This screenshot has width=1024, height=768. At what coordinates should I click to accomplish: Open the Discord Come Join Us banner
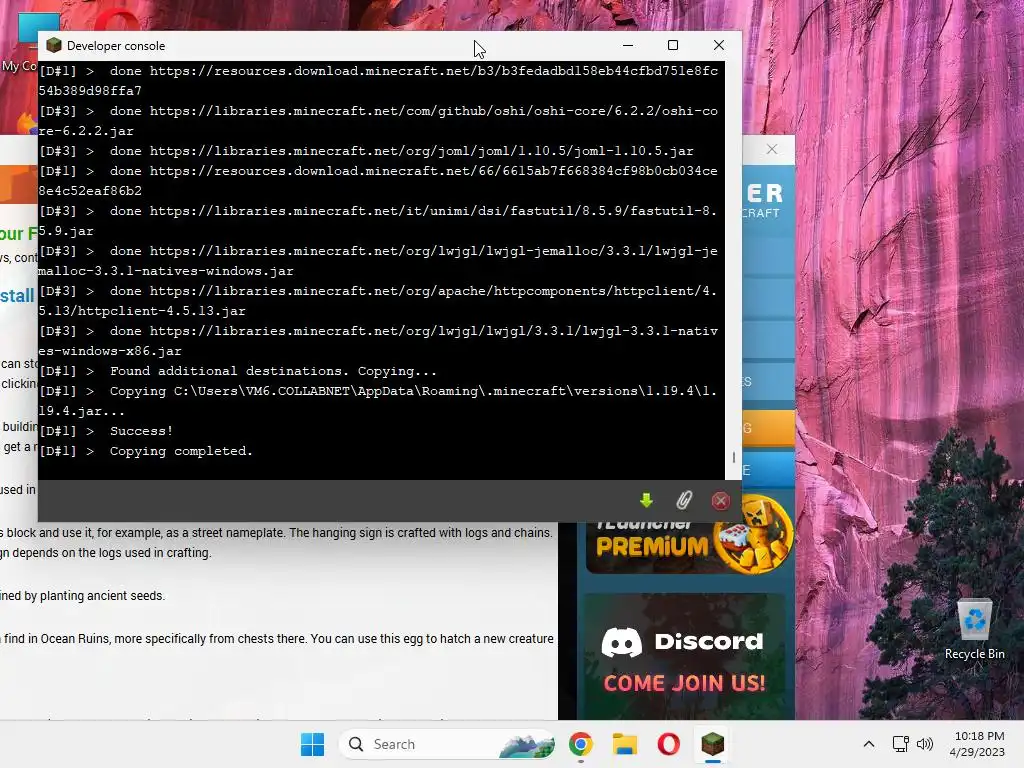click(684, 656)
